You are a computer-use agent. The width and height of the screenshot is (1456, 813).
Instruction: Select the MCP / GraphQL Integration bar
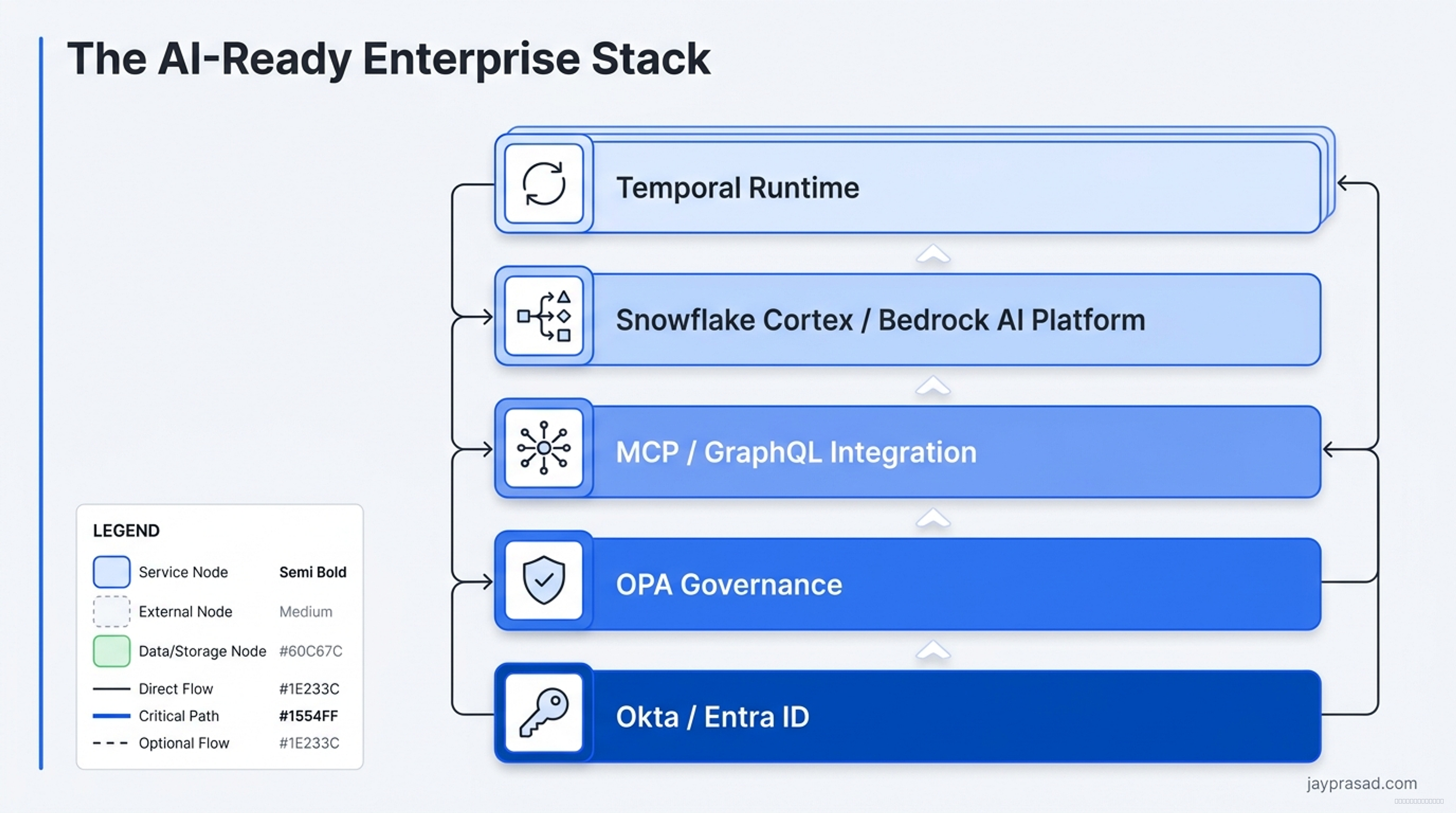coord(908,448)
